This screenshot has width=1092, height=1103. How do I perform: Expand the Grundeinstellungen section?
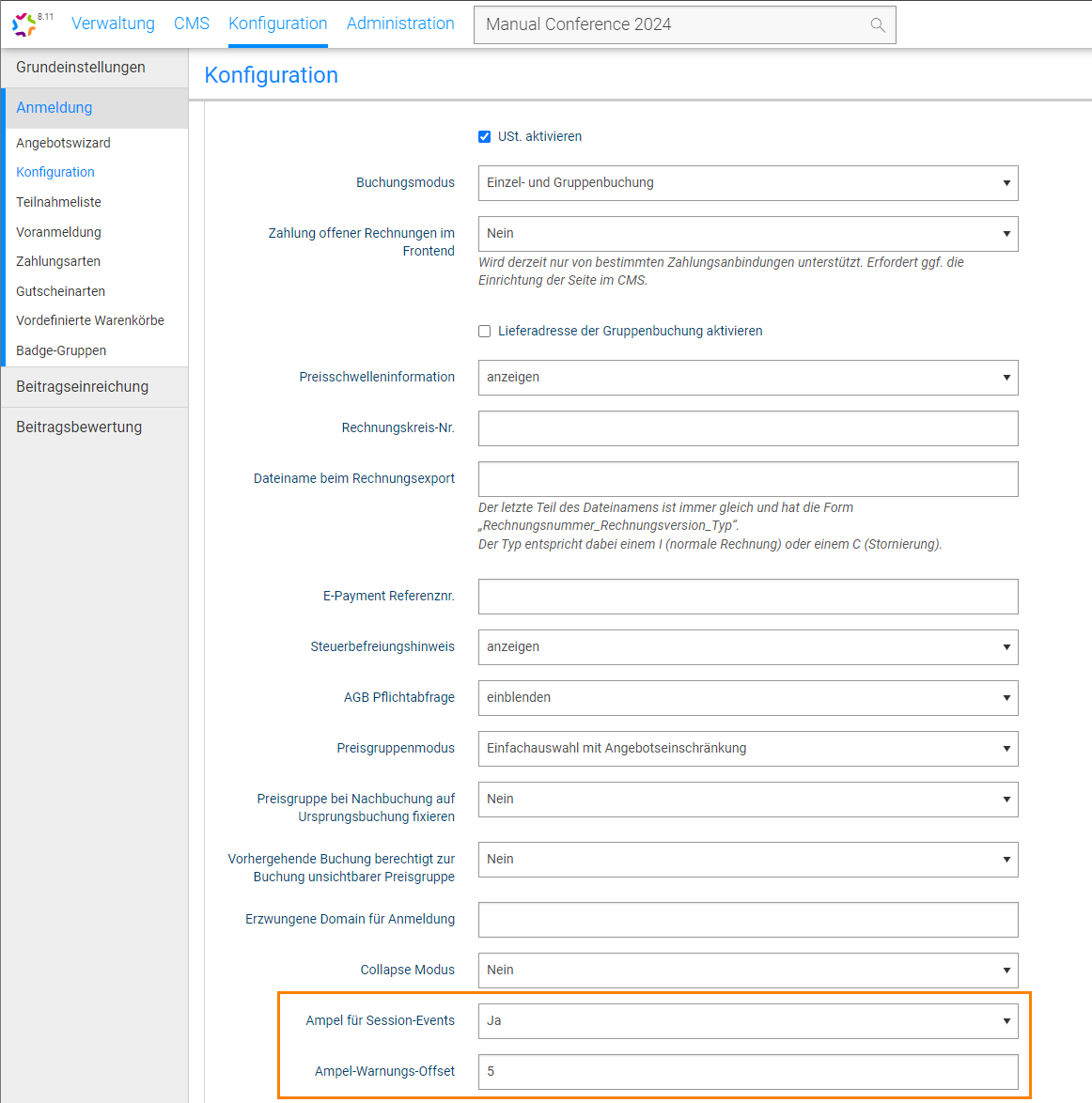point(81,68)
